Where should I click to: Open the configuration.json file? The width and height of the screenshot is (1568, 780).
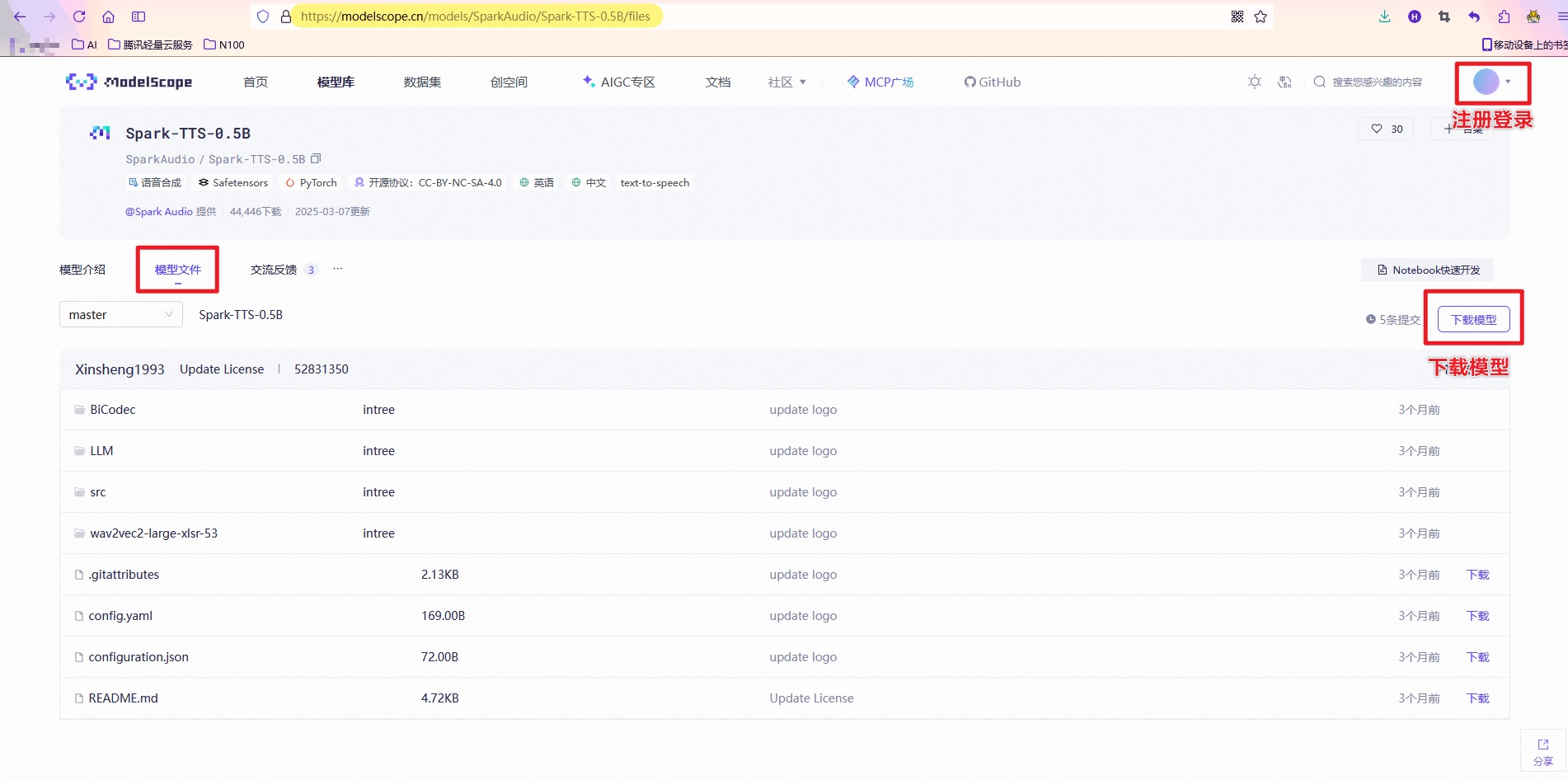click(138, 657)
